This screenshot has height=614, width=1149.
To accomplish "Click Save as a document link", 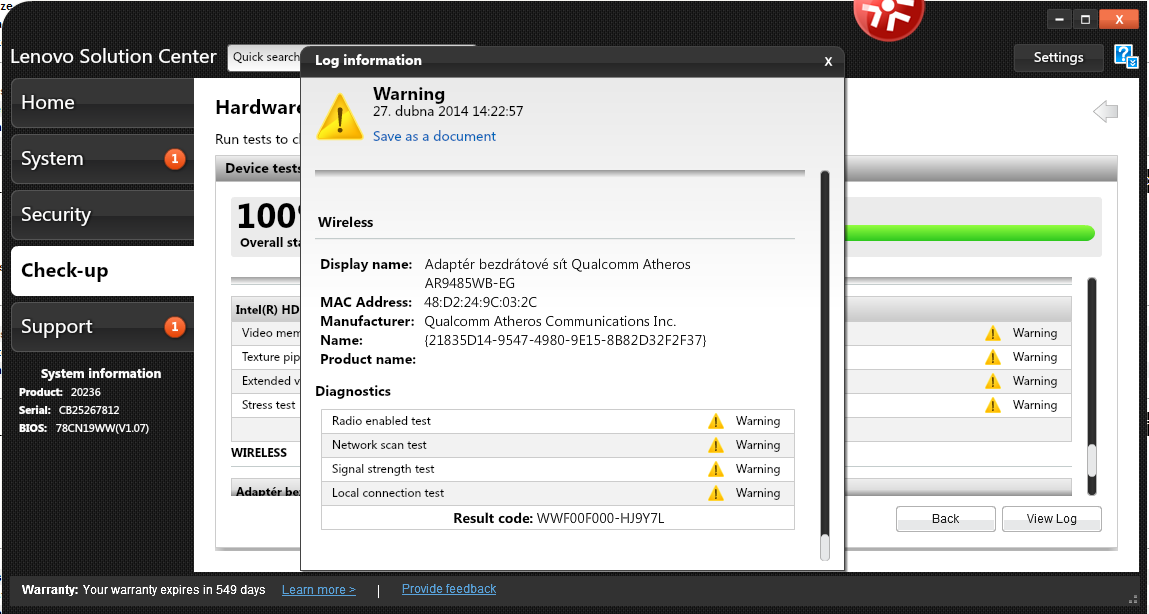I will 434,136.
